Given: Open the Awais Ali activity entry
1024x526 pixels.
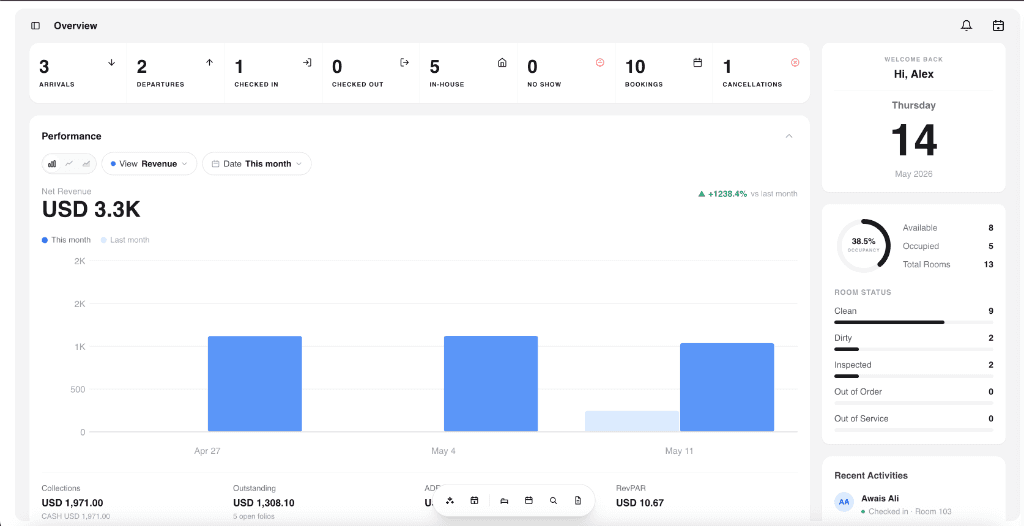Looking at the screenshot, I should click(x=914, y=504).
